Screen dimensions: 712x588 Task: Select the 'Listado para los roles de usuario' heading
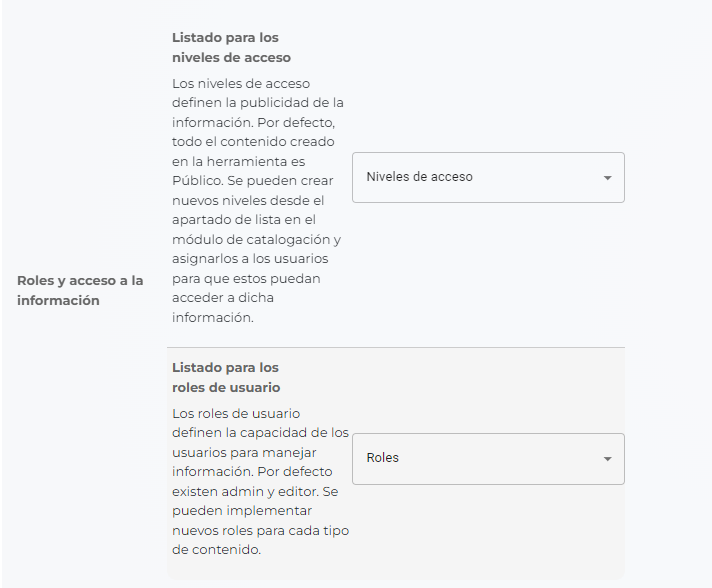click(226, 377)
